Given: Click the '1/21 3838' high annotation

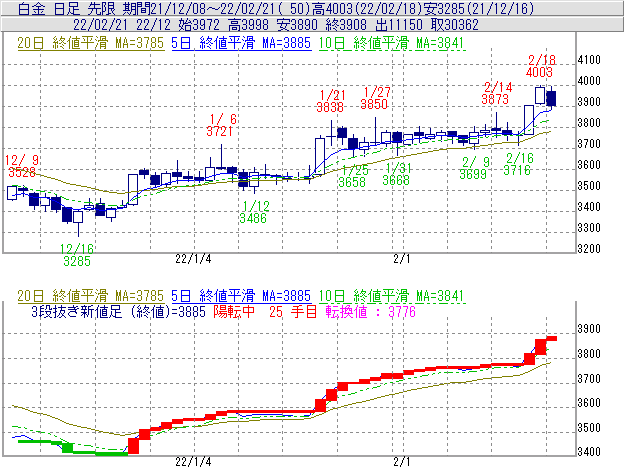Looking at the screenshot, I should [331, 101].
